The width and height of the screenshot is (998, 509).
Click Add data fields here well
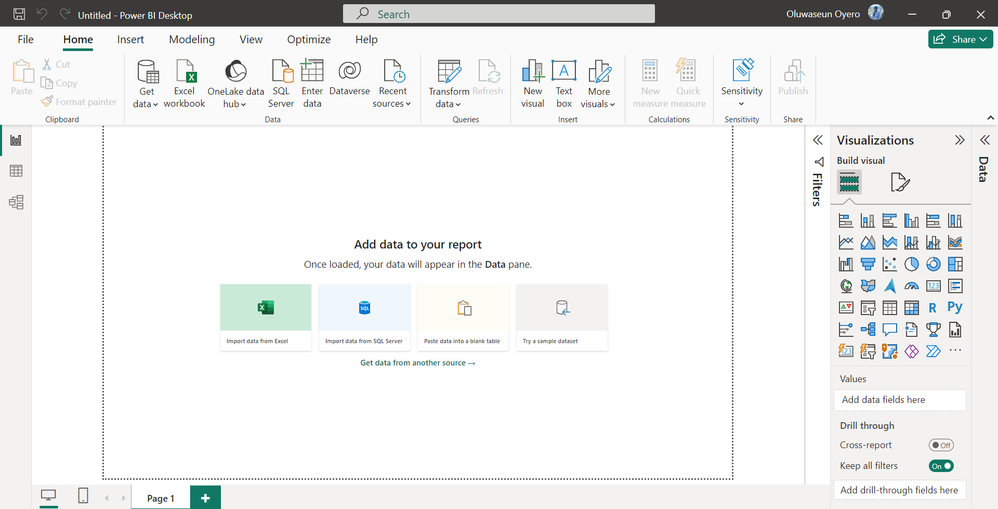(899, 400)
